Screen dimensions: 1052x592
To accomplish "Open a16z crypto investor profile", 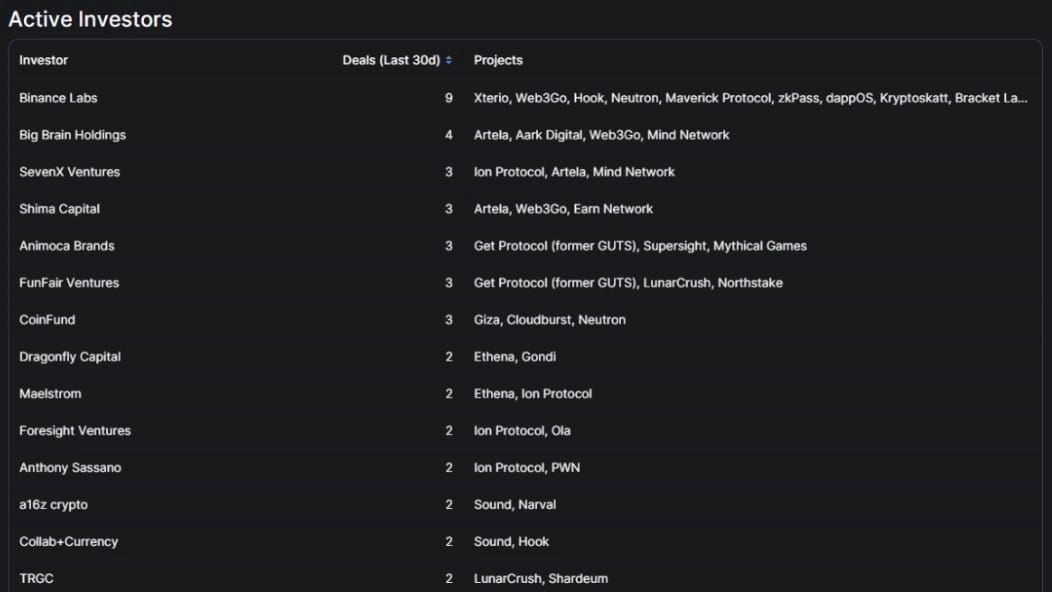I will 53,505.
